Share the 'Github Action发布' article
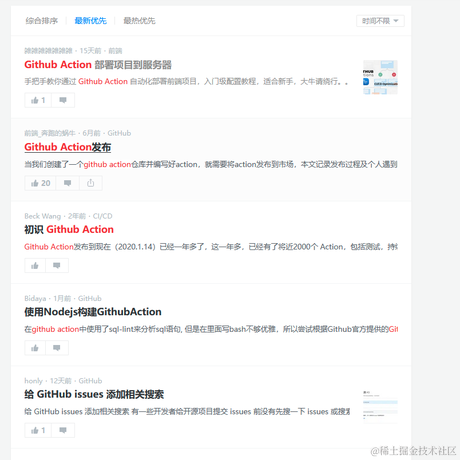The image size is (460, 460). pos(91,183)
